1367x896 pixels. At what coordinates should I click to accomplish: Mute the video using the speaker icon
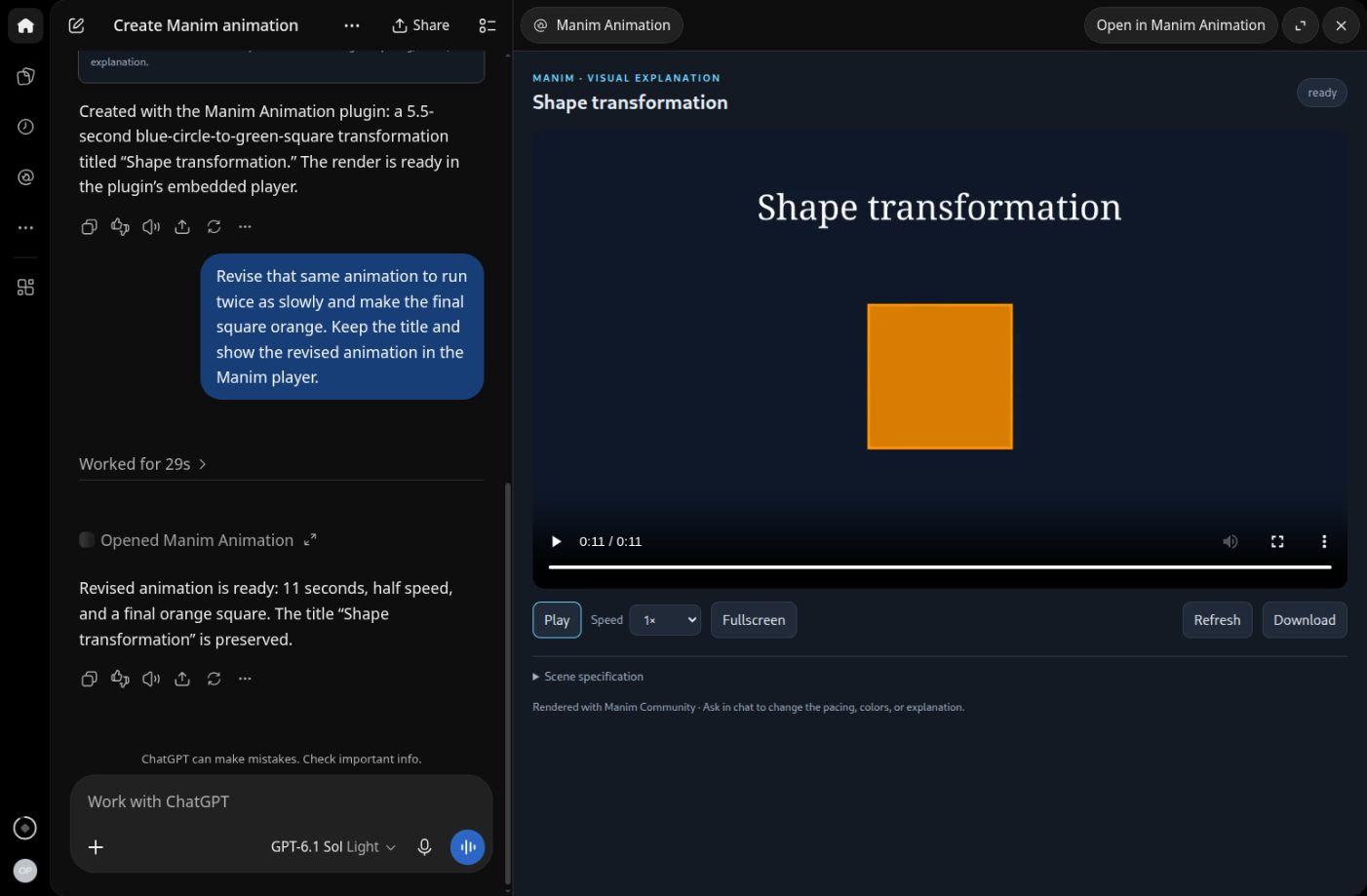pyautogui.click(x=1230, y=541)
